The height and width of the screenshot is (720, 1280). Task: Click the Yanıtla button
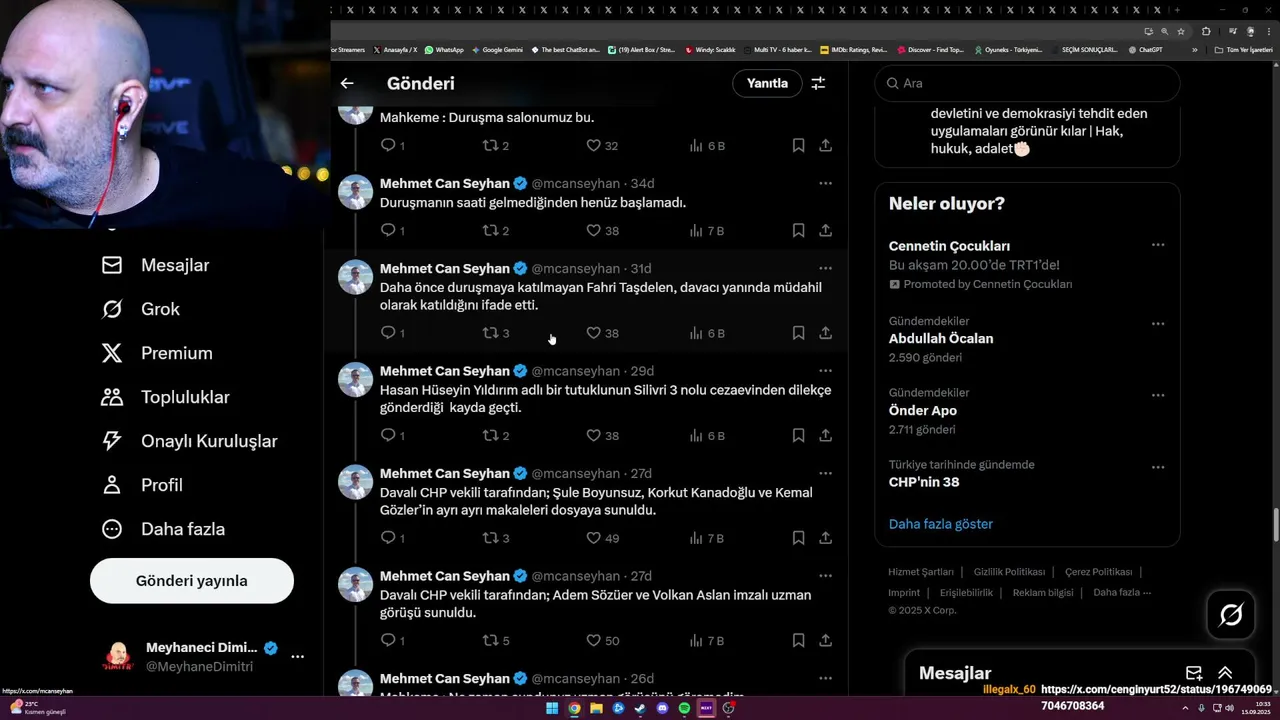point(767,83)
